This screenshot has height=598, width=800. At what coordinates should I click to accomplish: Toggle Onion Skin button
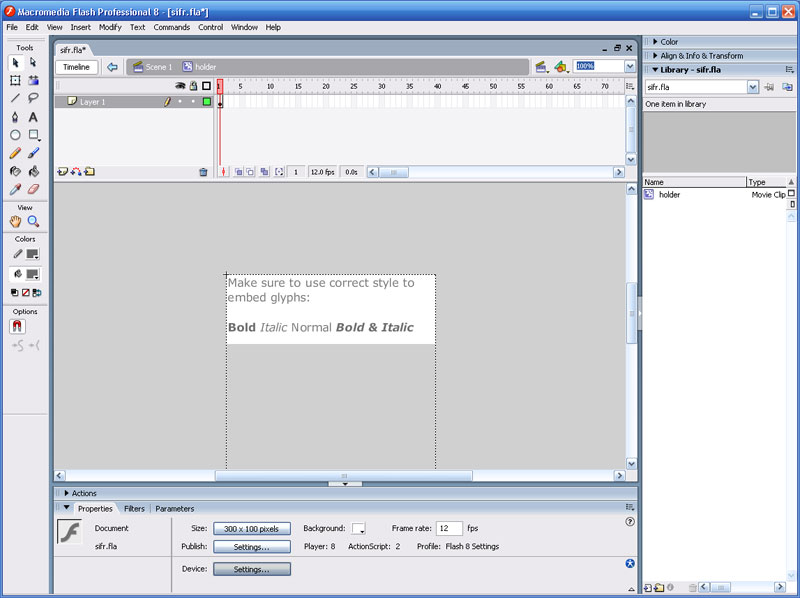coord(238,172)
